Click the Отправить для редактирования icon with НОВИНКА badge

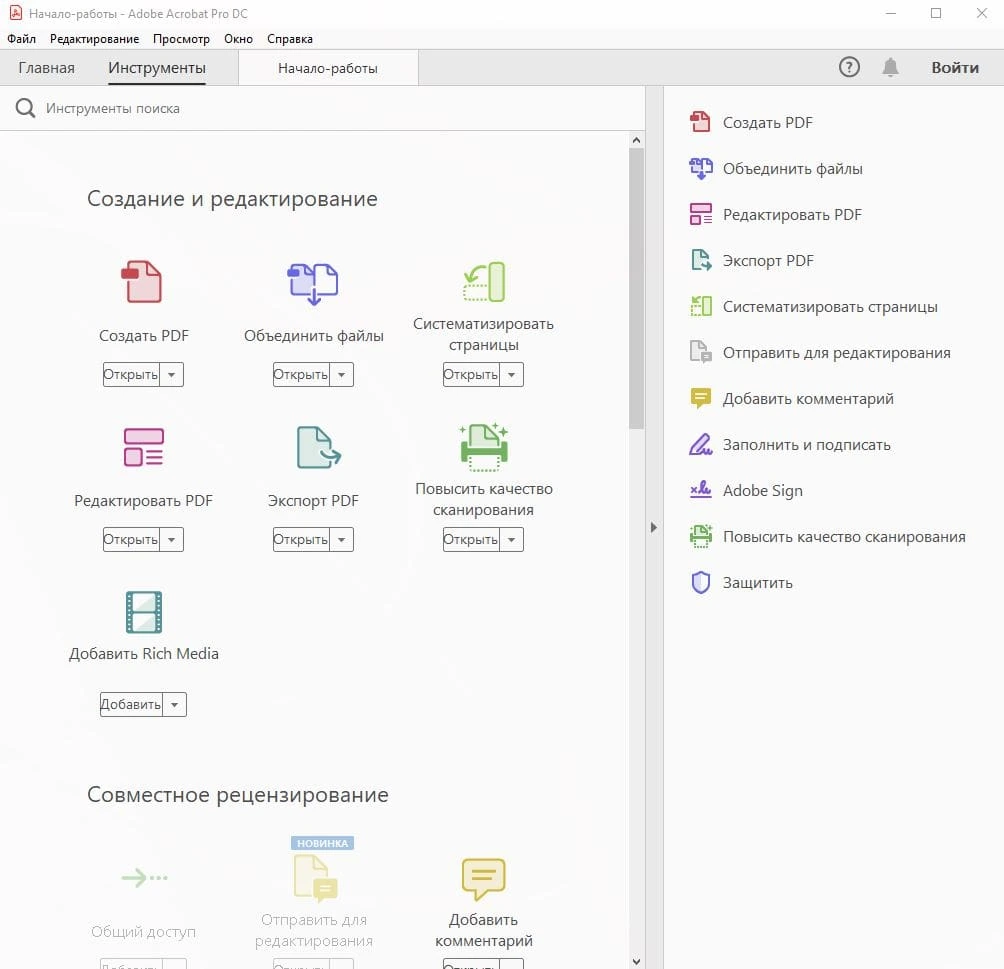point(316,878)
